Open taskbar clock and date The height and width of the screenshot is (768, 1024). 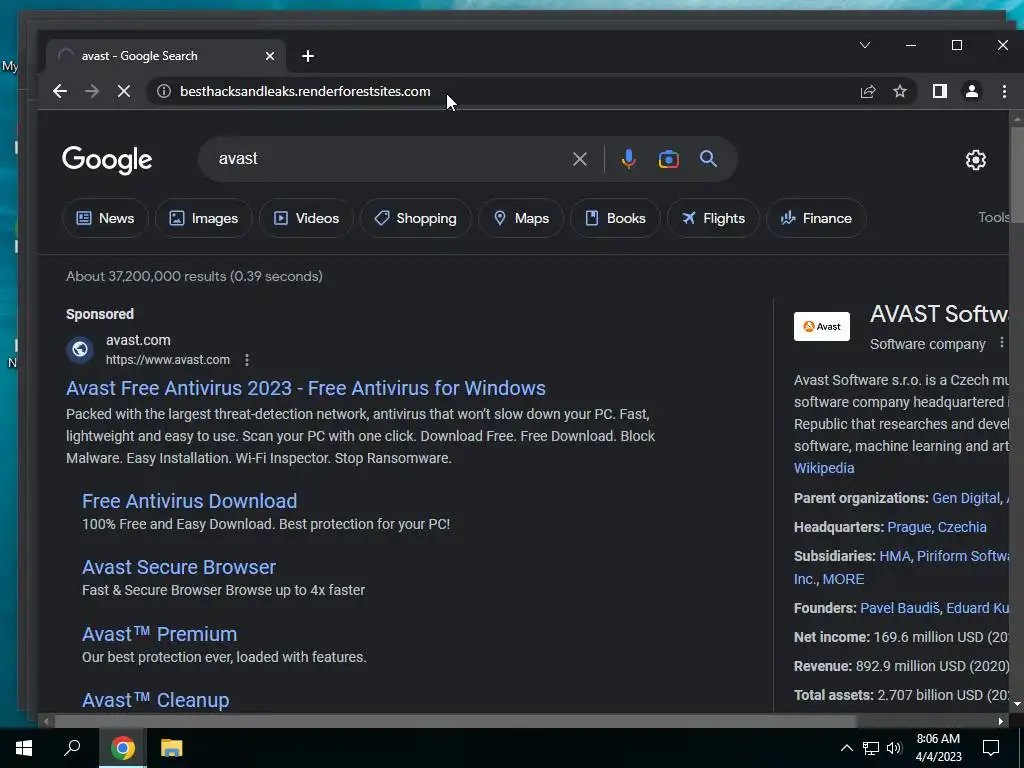[938, 748]
